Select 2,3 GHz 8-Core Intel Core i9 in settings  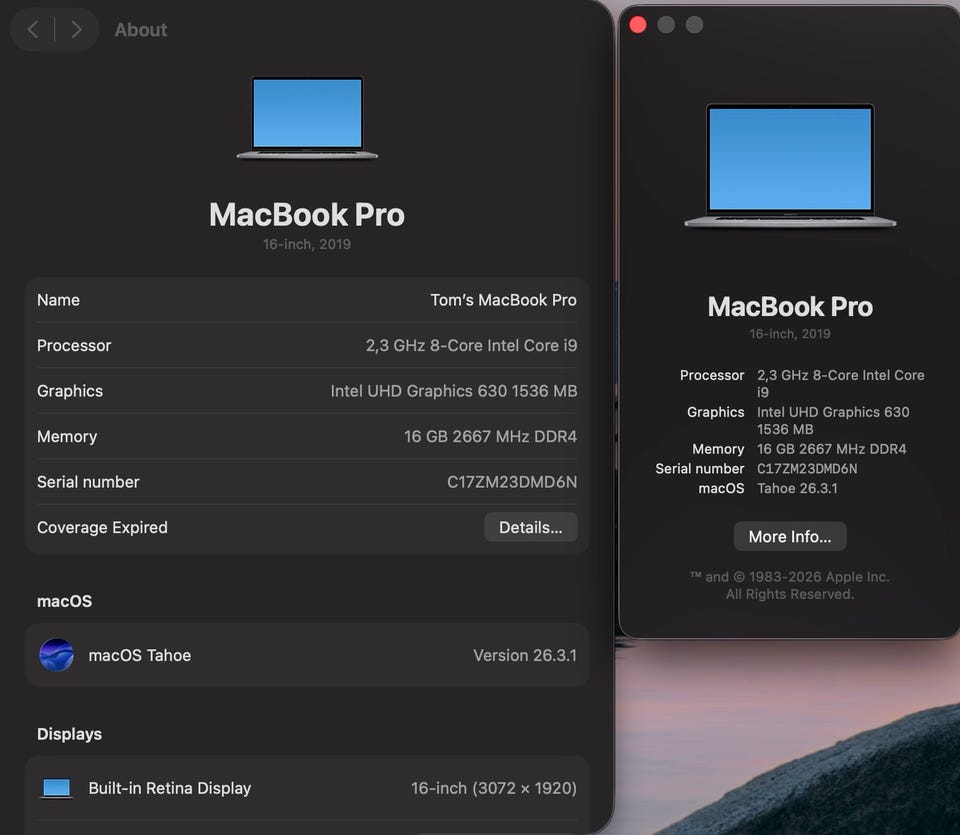471,345
